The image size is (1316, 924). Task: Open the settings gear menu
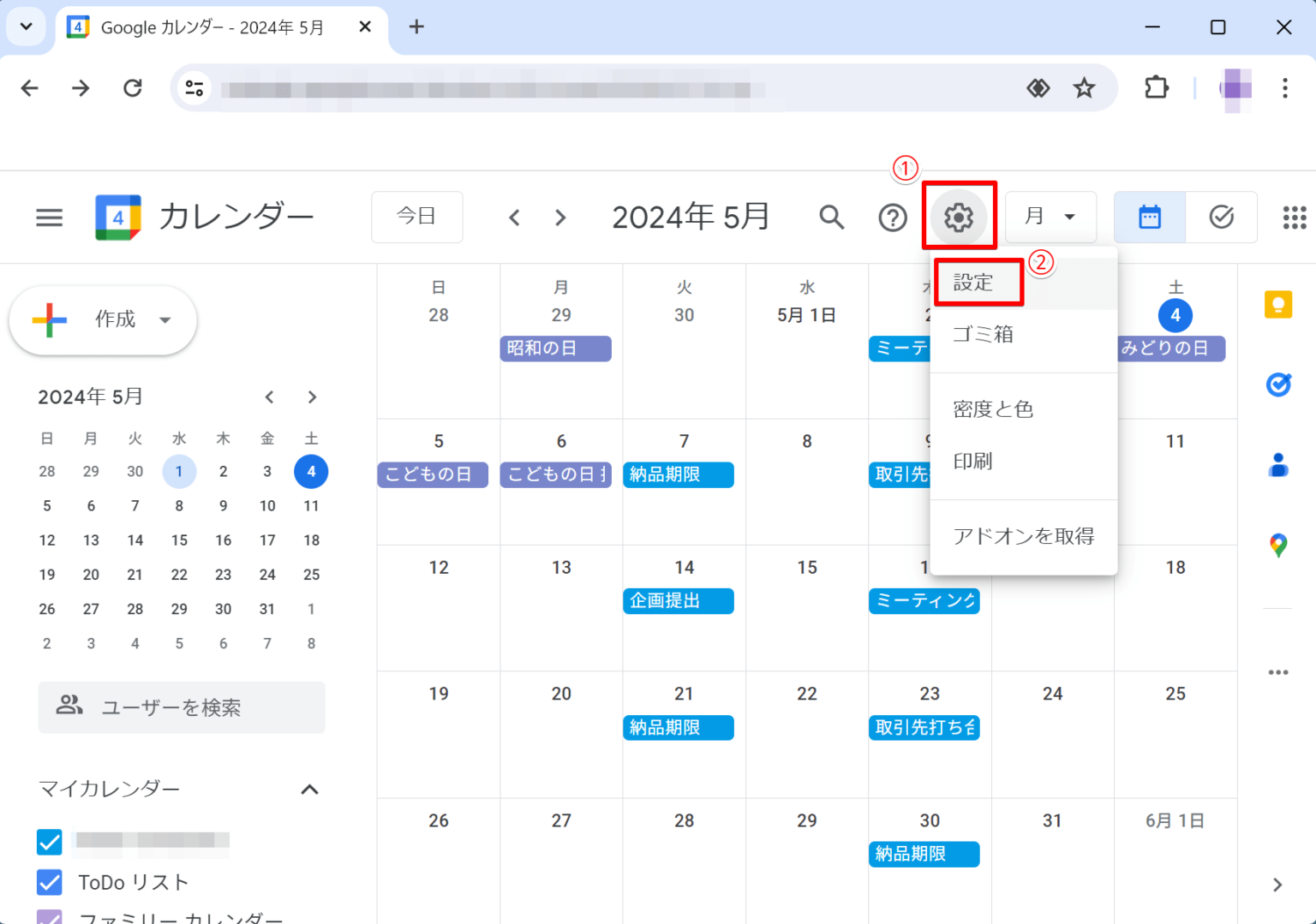(x=959, y=217)
